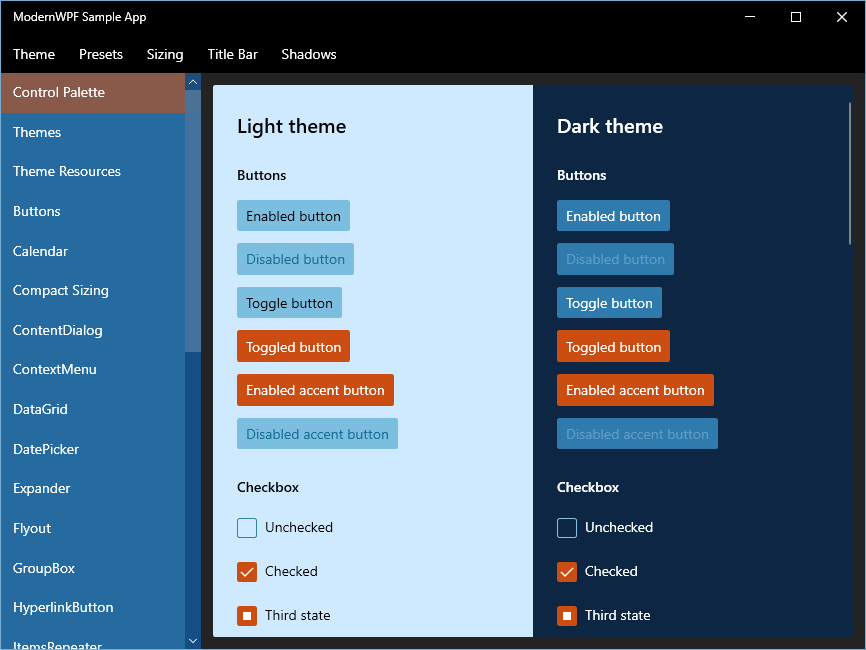Select Flyout in sidebar
The height and width of the screenshot is (650, 866).
93,529
